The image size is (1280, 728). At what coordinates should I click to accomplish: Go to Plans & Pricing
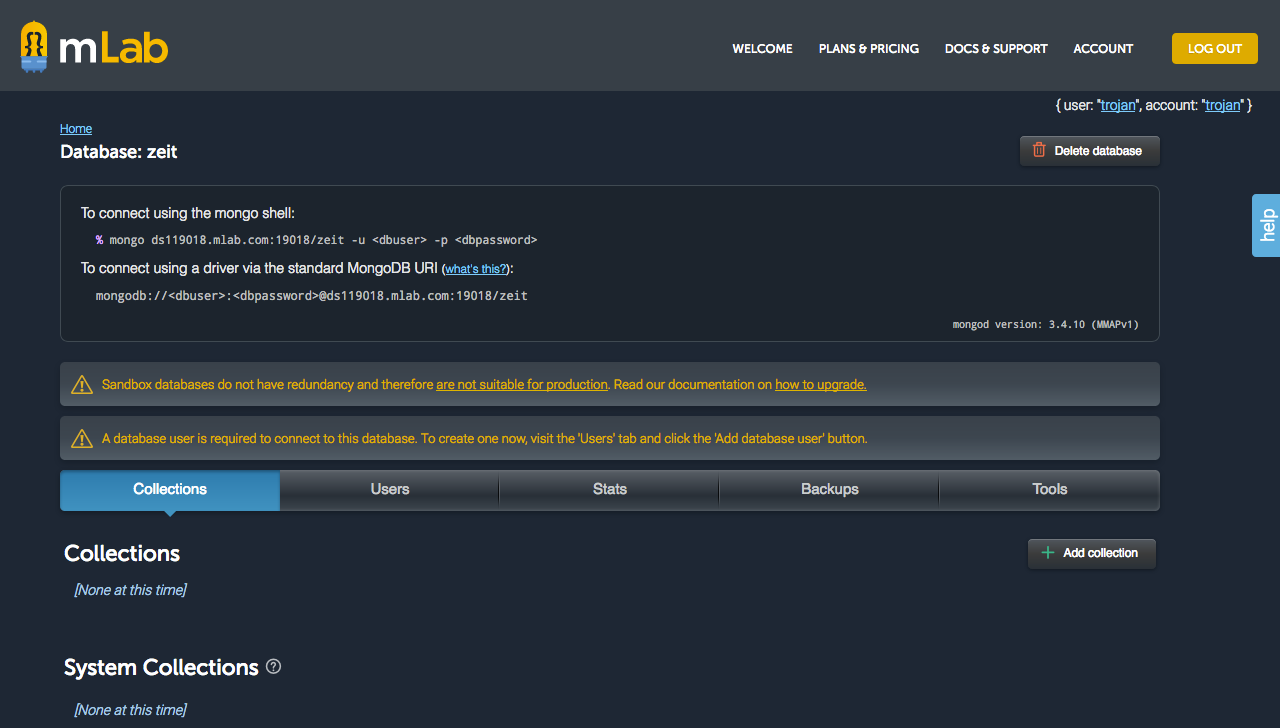point(869,48)
